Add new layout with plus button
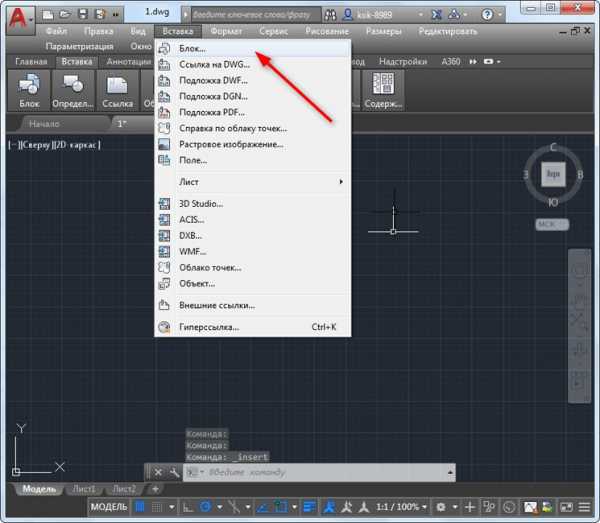The width and height of the screenshot is (600, 523). click(x=155, y=489)
